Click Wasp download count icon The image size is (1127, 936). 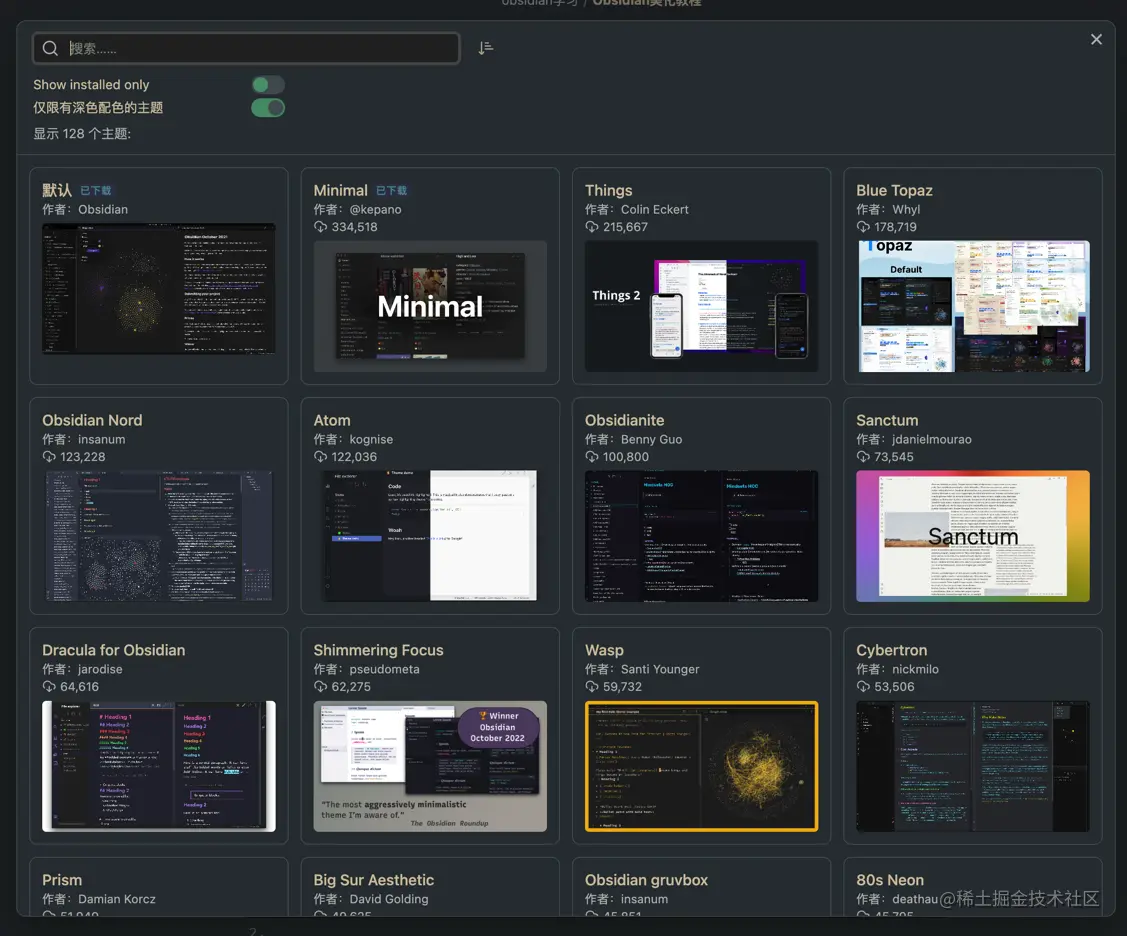pos(592,687)
